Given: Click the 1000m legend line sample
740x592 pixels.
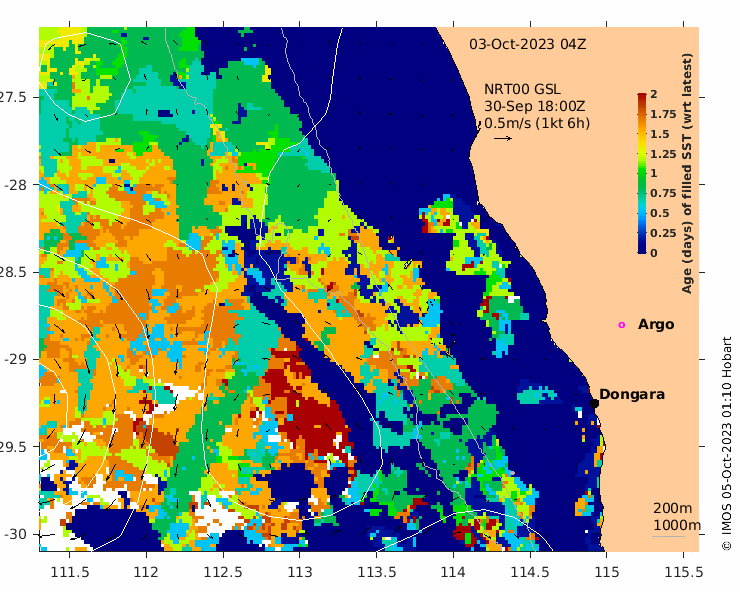Looking at the screenshot, I should tap(669, 536).
